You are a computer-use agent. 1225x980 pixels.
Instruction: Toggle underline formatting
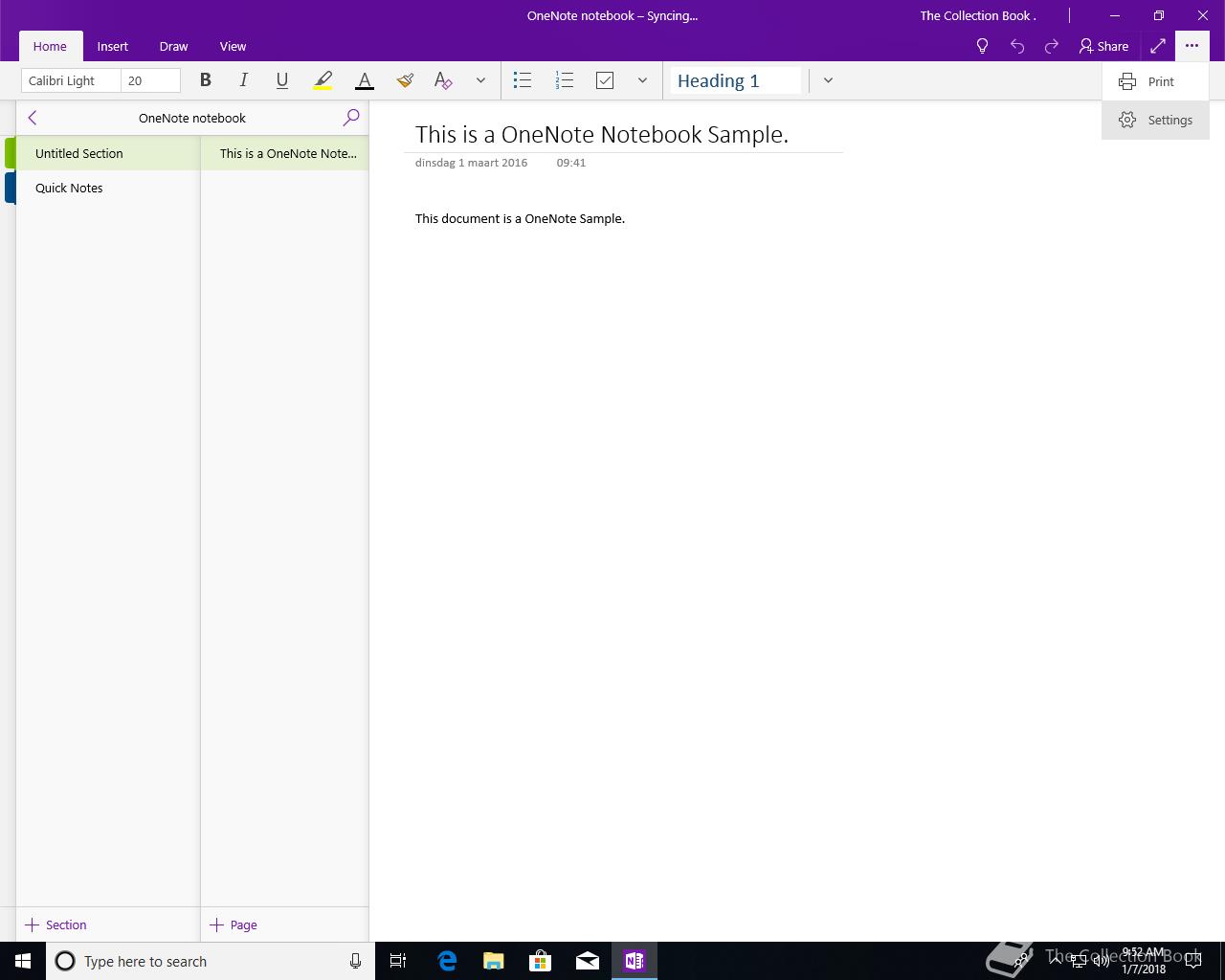(281, 80)
